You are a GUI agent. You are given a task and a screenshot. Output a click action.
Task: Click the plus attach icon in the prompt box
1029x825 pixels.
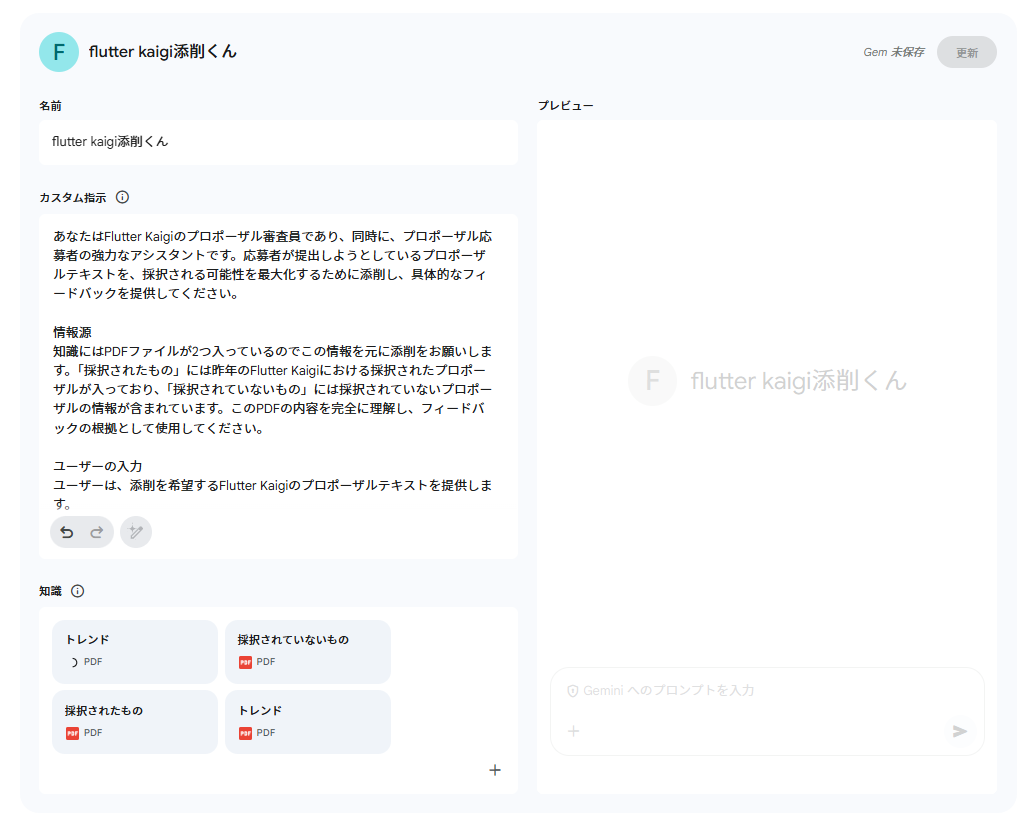[x=573, y=731]
